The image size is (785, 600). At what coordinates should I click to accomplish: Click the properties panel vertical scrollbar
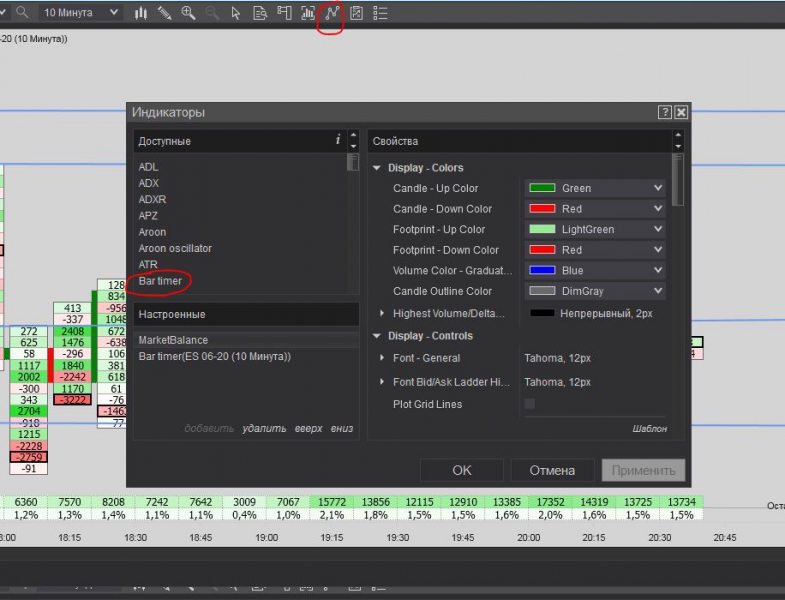679,180
